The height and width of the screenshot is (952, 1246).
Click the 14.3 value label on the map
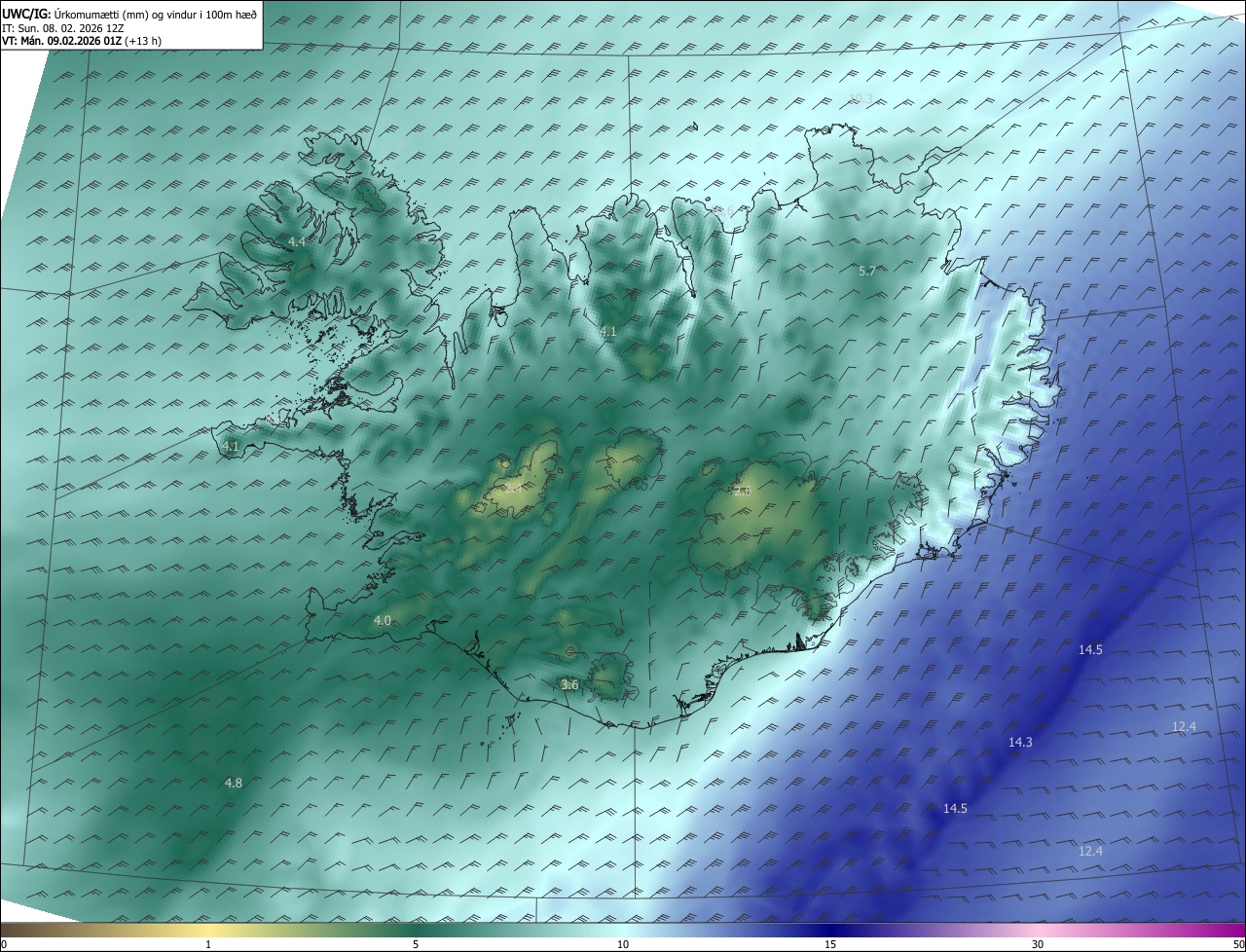click(1020, 742)
